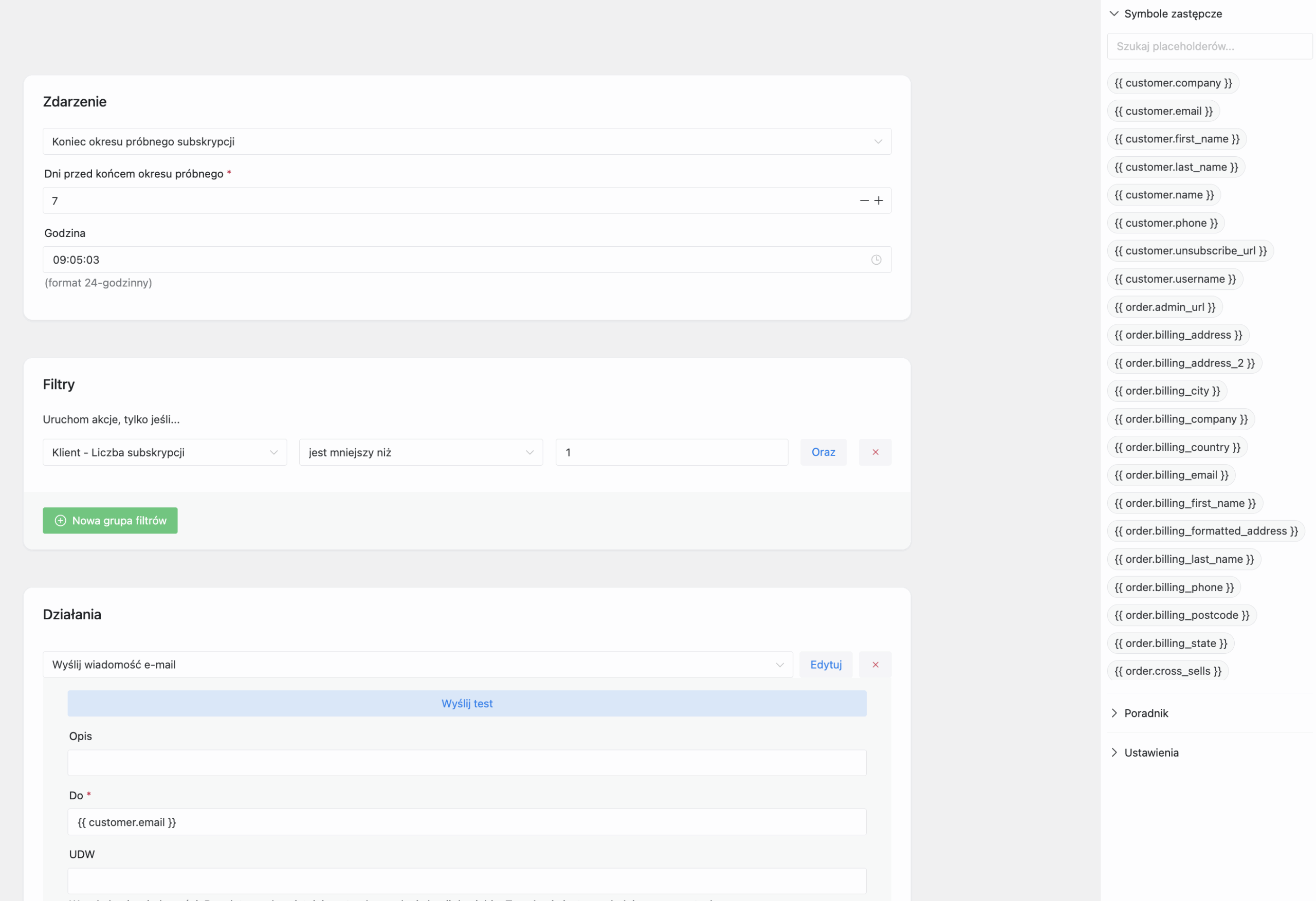Open the 'jest mniejszy niż' comparison dropdown
The height and width of the screenshot is (901, 1316).
point(421,452)
